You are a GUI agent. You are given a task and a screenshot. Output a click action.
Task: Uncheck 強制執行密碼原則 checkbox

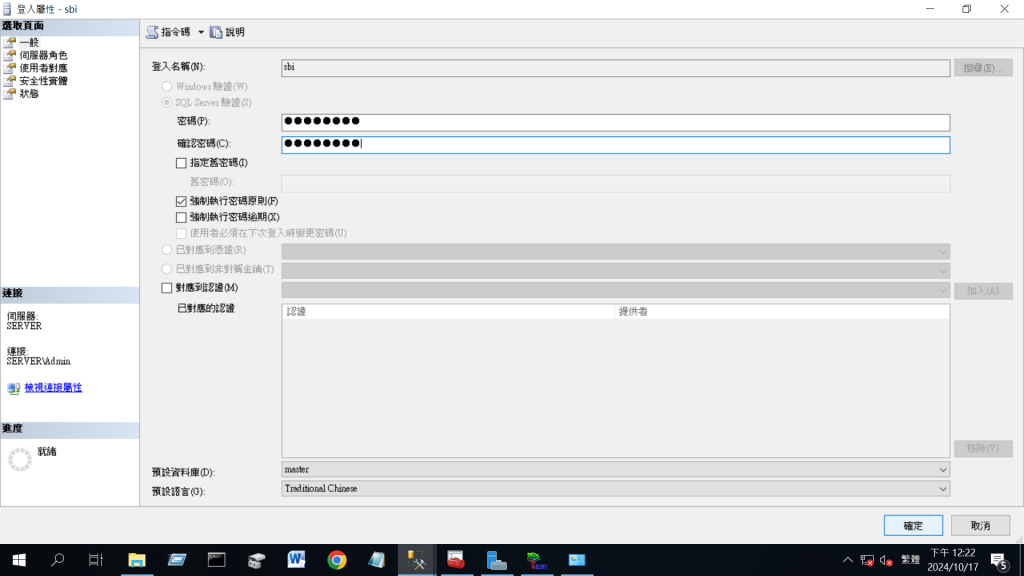[181, 201]
